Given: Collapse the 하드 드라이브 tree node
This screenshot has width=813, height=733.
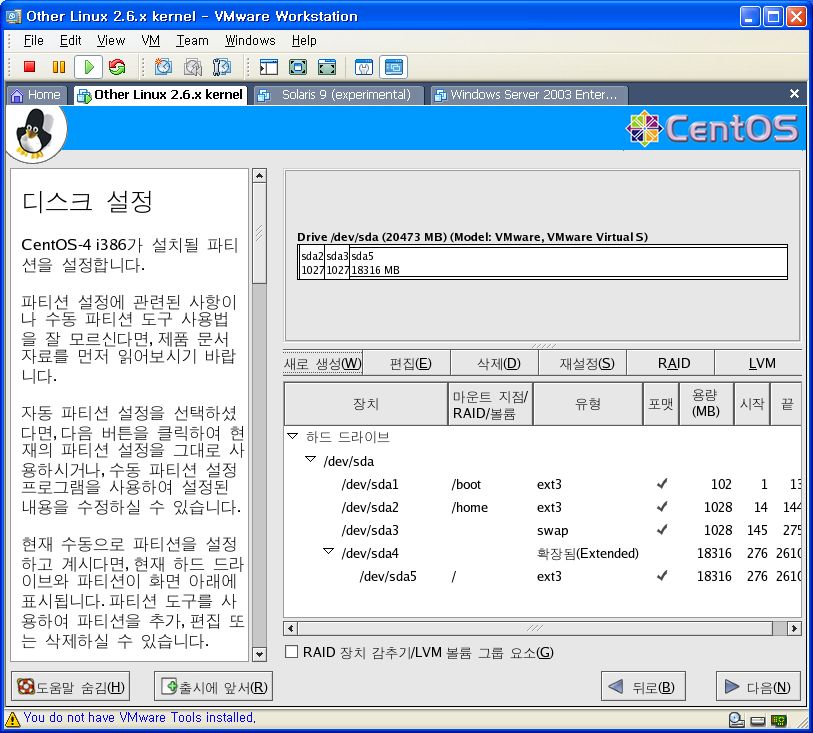Looking at the screenshot, I should click(x=293, y=437).
